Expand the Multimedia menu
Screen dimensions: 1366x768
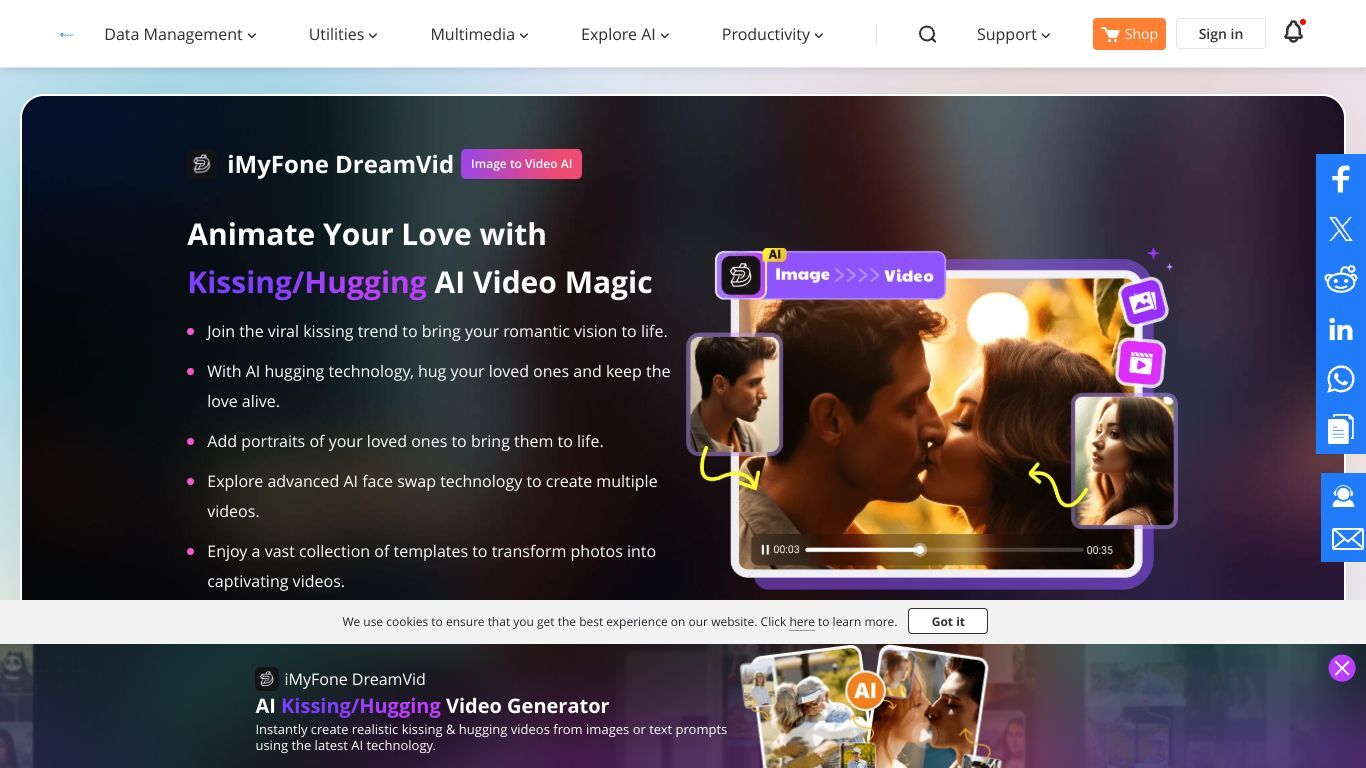tap(479, 34)
